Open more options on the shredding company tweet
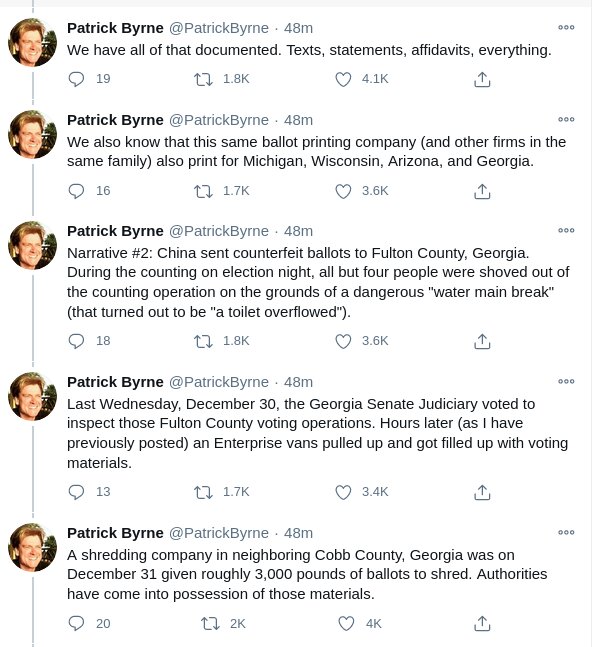Viewport: 601px width, 647px height. (566, 532)
